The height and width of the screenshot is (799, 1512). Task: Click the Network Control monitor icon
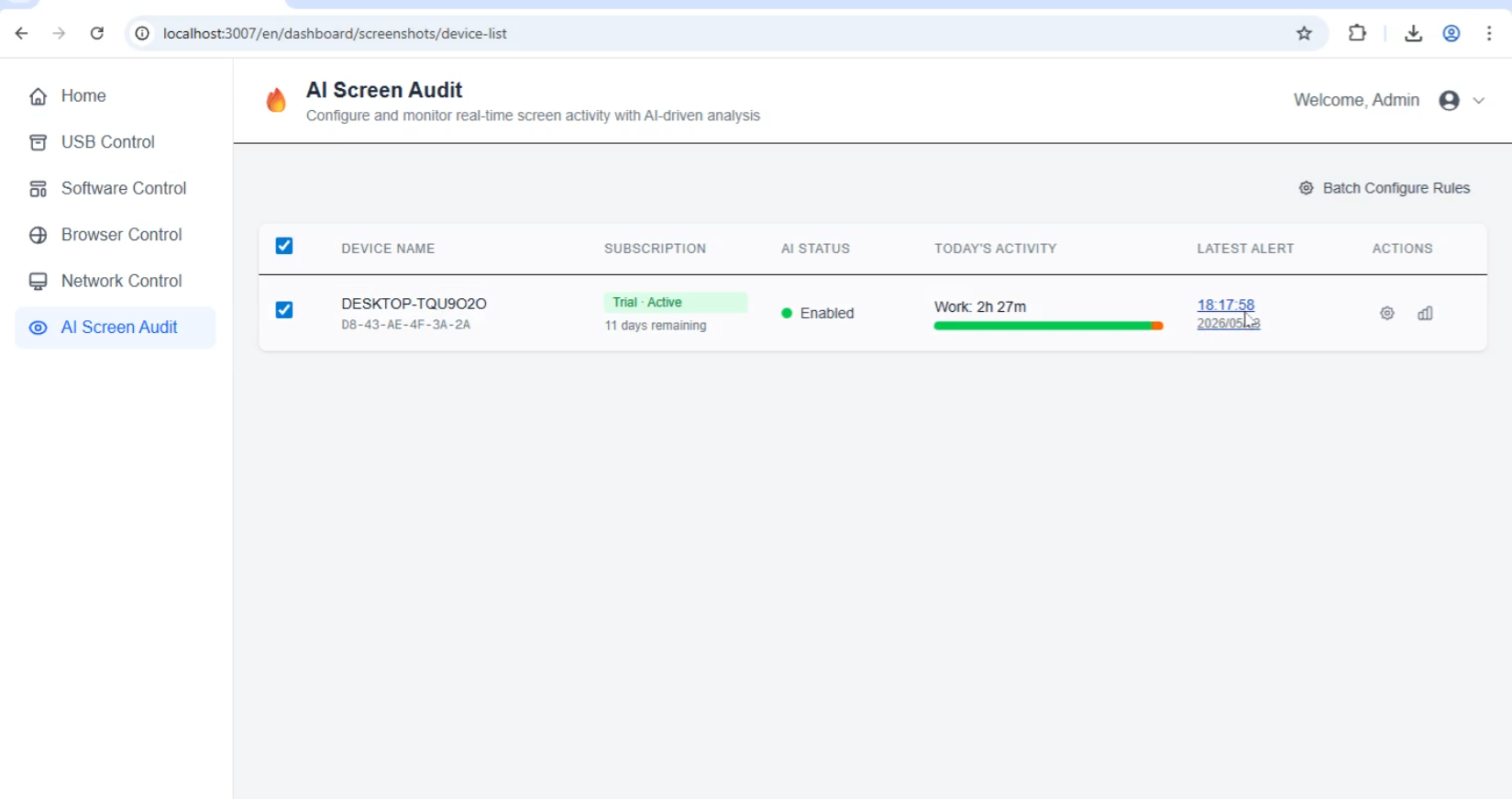38,282
